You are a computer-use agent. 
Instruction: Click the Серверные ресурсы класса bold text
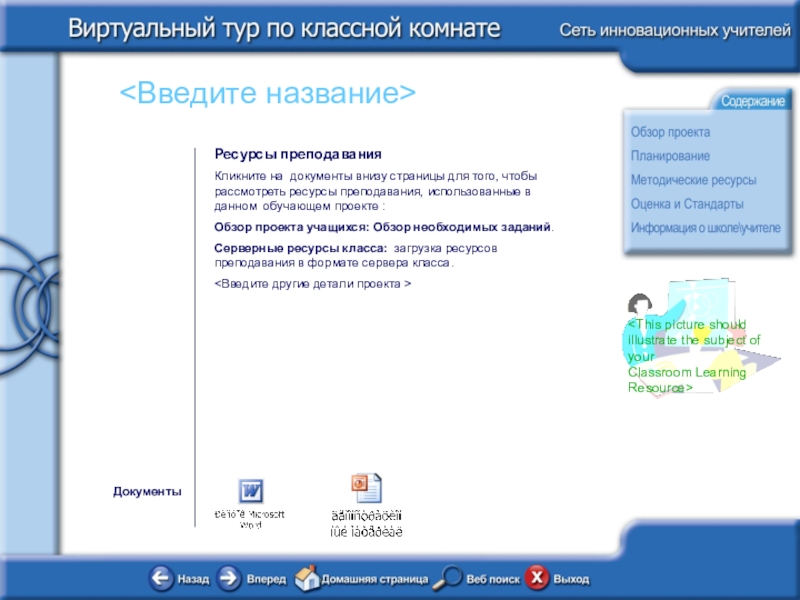click(x=301, y=247)
